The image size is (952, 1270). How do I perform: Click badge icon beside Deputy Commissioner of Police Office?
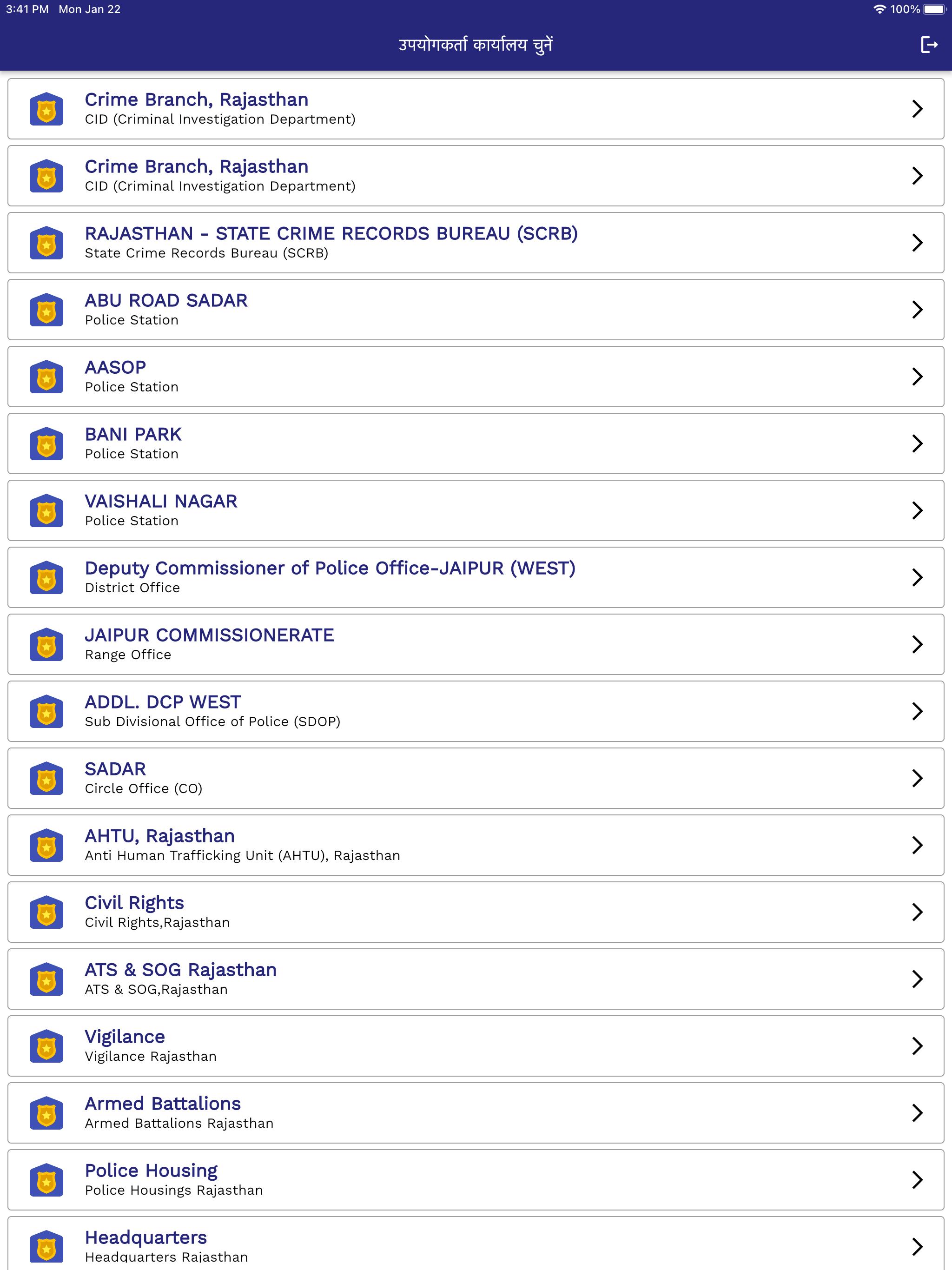coord(46,577)
